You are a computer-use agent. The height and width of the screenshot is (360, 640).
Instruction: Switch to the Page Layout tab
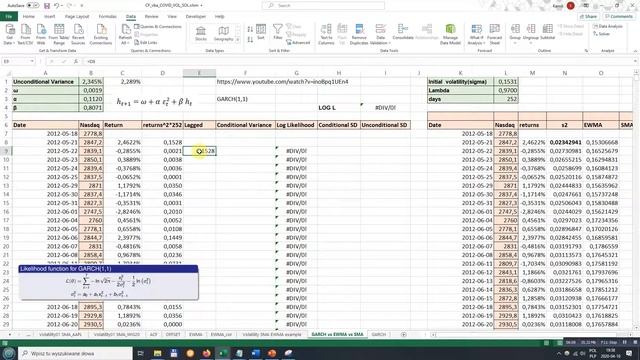coord(77,16)
